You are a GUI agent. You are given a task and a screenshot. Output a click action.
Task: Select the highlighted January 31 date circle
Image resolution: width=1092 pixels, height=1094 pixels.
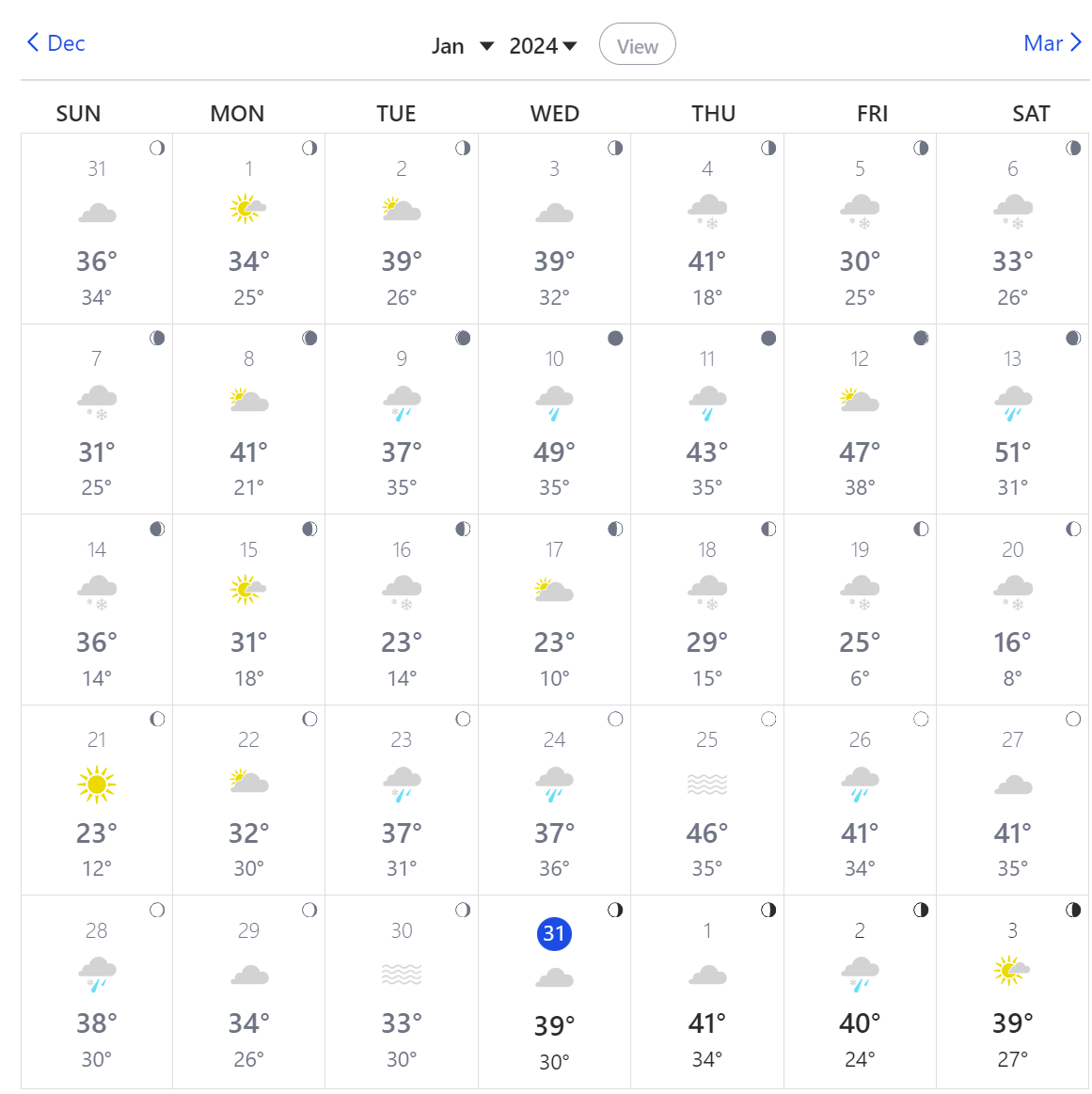(554, 934)
